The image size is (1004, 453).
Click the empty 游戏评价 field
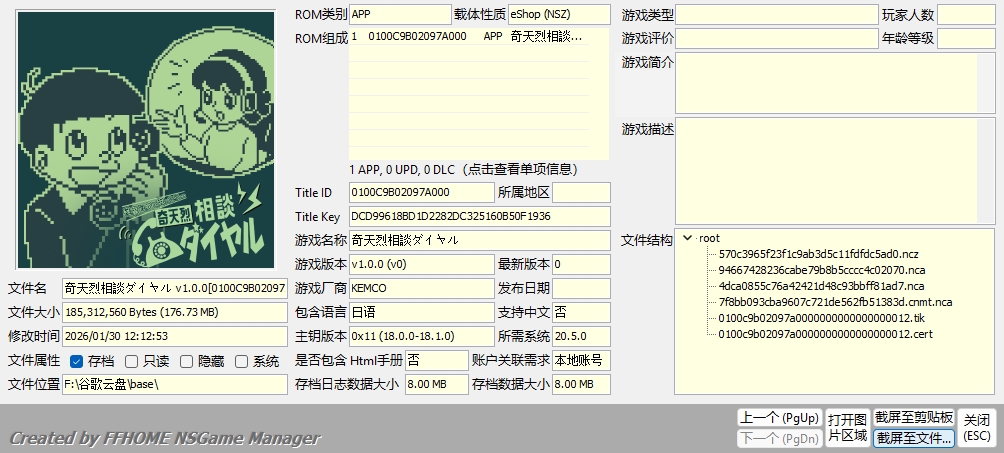(777, 38)
